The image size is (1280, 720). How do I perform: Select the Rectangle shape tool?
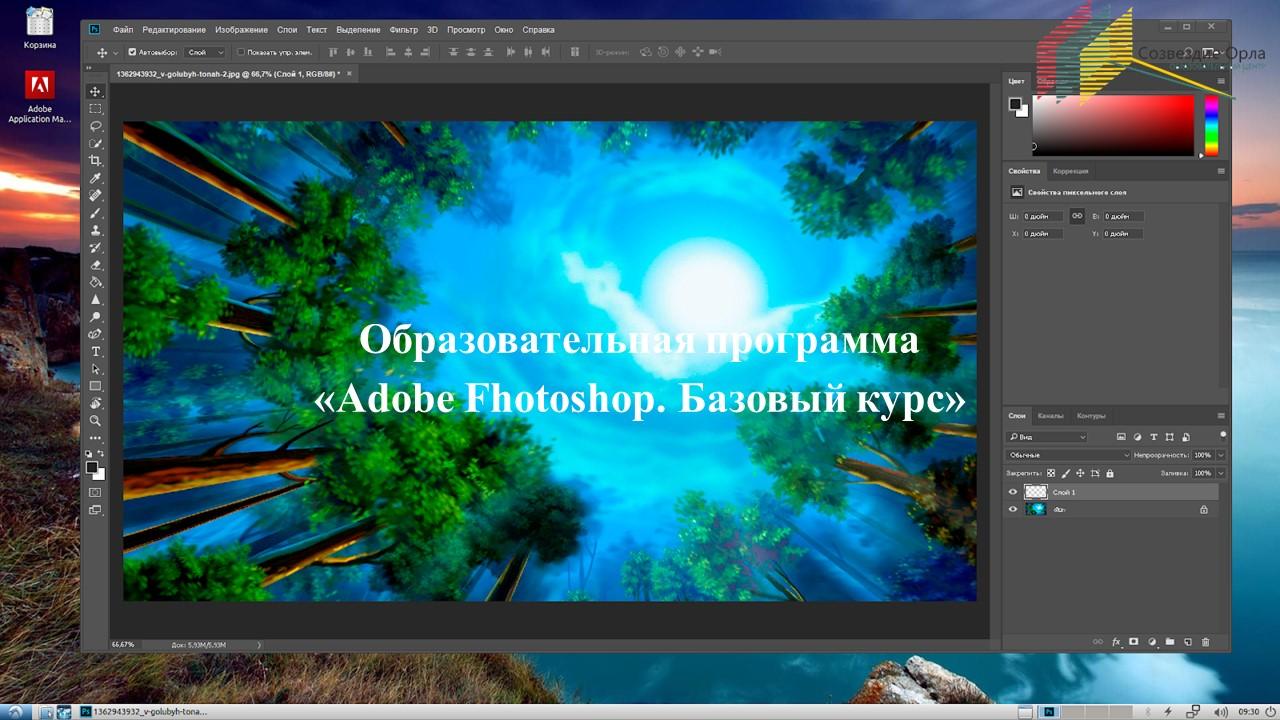pyautogui.click(x=96, y=386)
